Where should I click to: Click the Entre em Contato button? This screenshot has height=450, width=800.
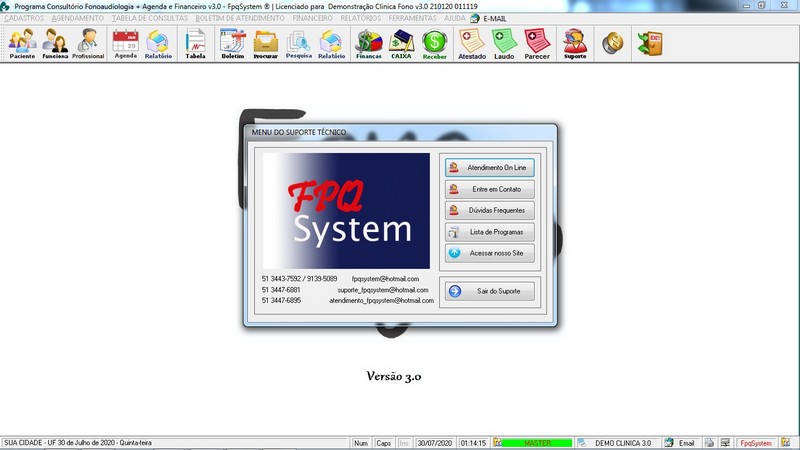point(490,189)
